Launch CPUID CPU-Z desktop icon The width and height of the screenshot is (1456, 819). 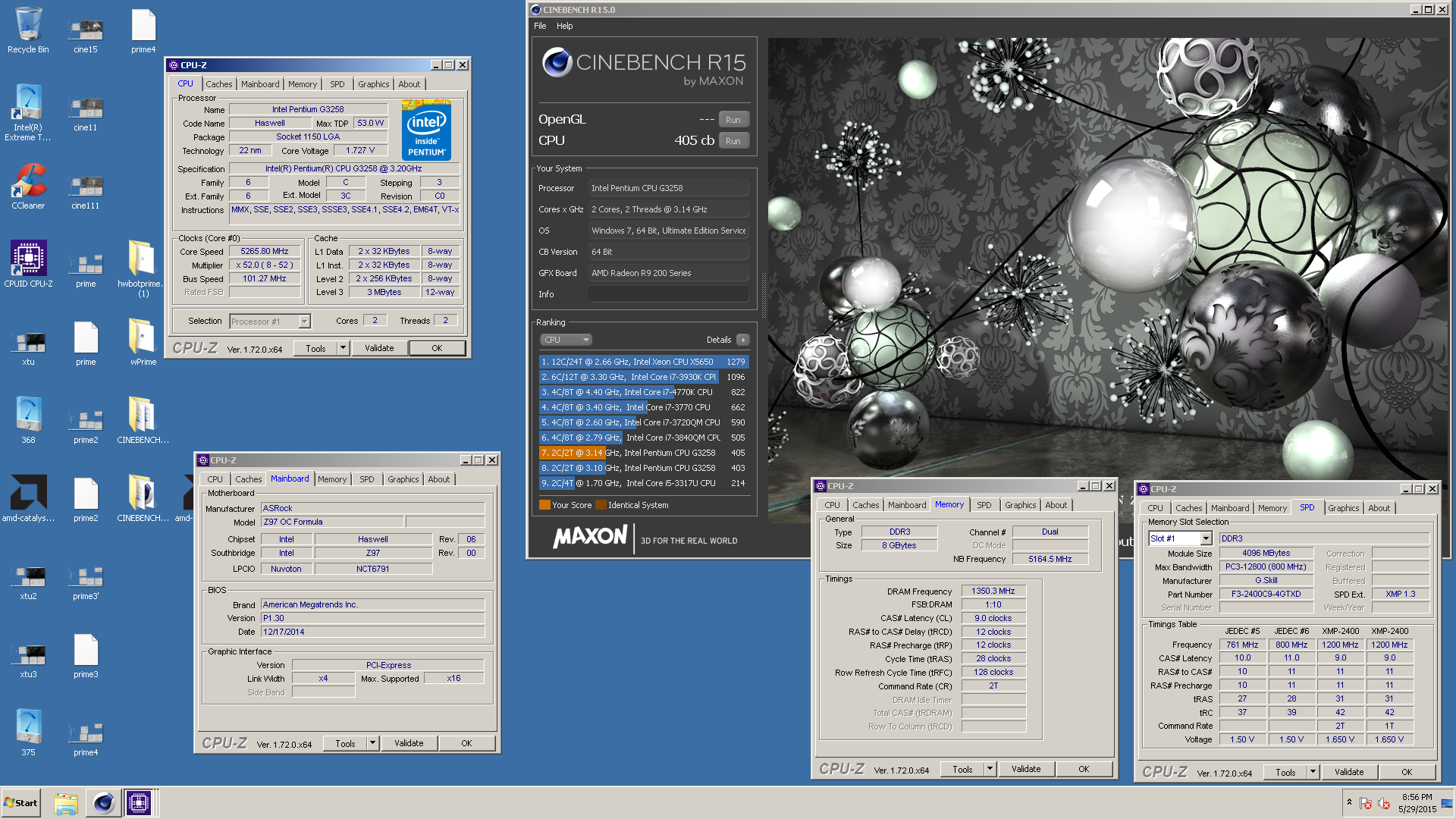28,264
